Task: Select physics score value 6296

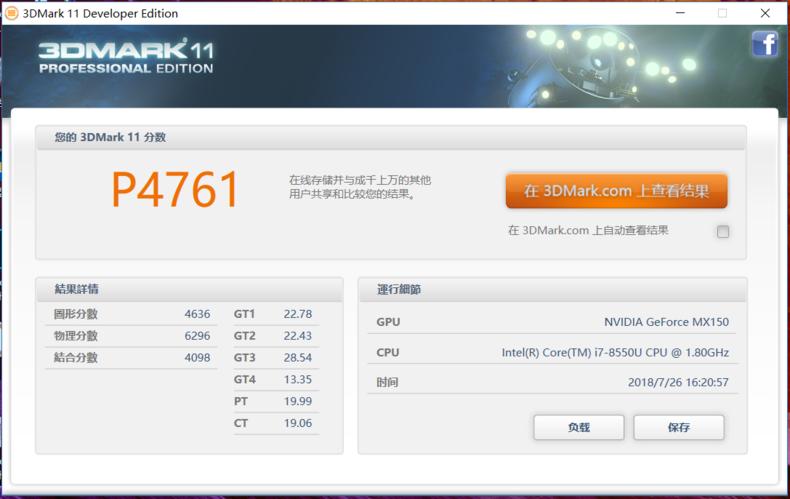Action: (x=197, y=336)
